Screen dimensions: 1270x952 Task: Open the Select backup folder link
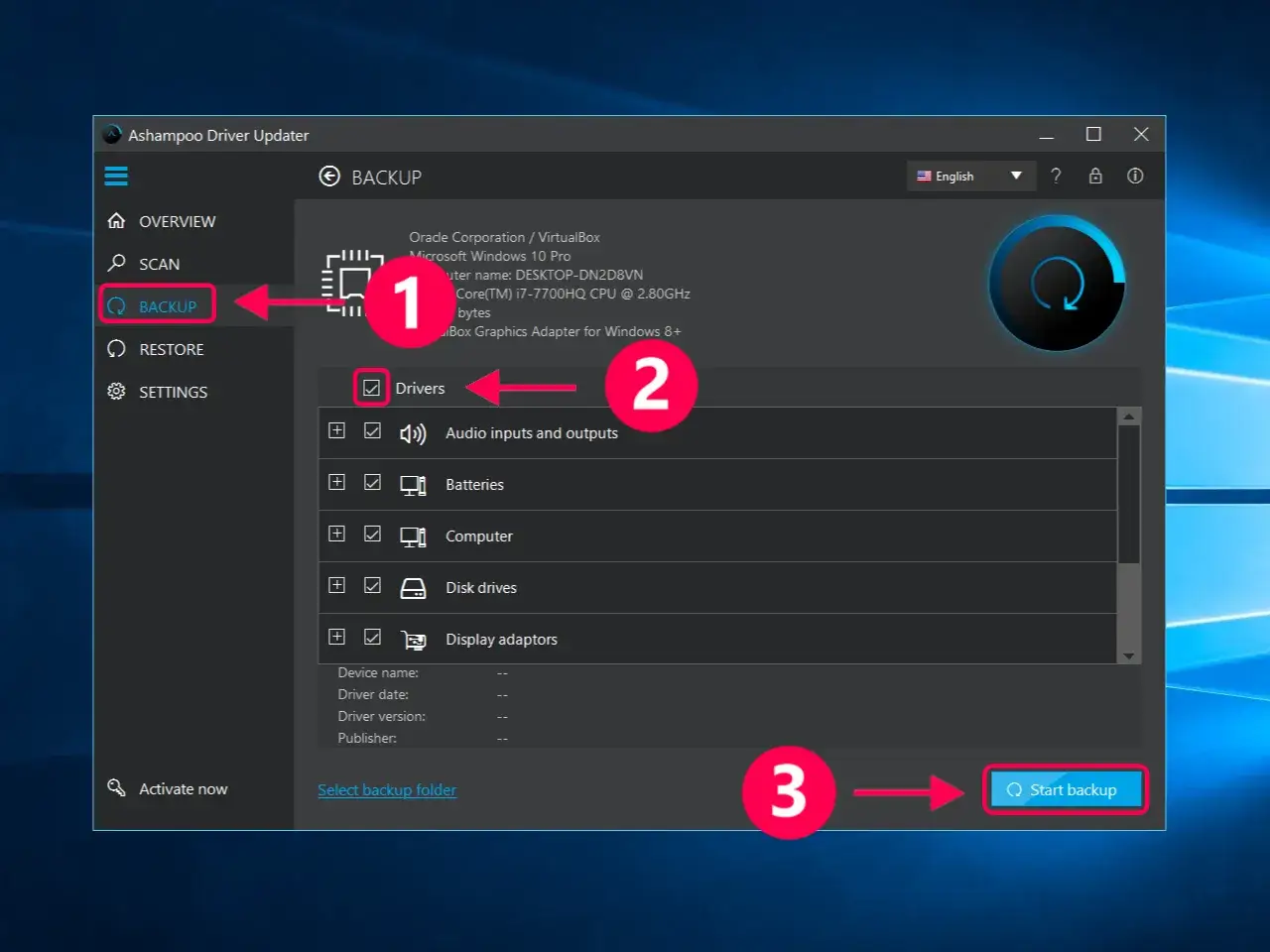[x=387, y=790]
